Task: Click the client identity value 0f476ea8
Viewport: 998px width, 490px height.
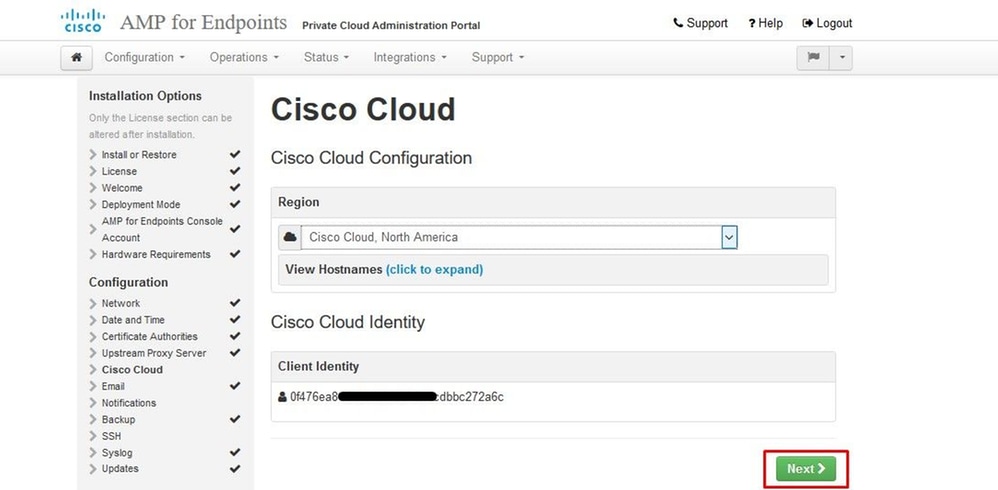Action: pyautogui.click(x=397, y=397)
